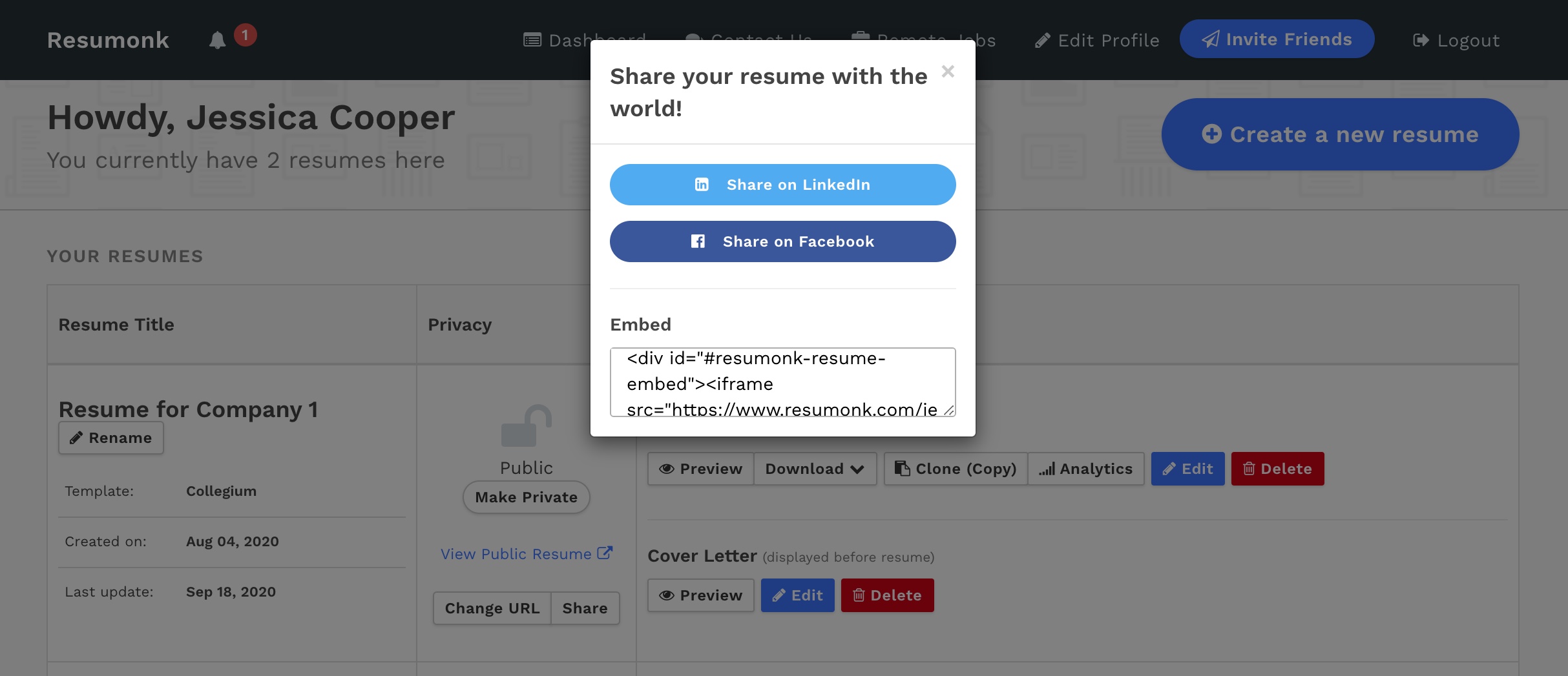Click the embed textarea resize handle
1568x676 pixels.
[949, 411]
